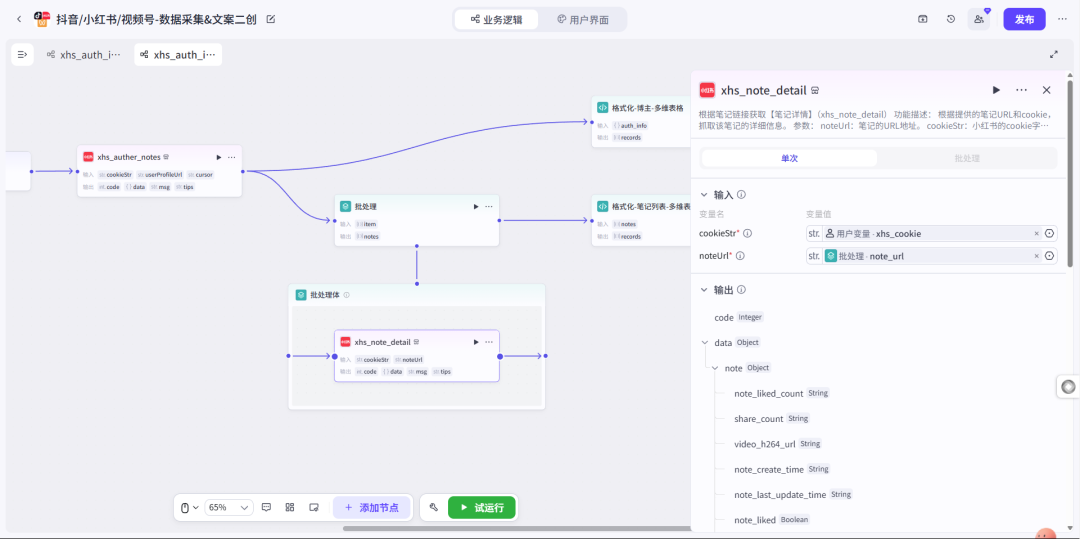Image resolution: width=1080 pixels, height=539 pixels.
Task: Open 批处理 node more menu
Action: pyautogui.click(x=488, y=207)
